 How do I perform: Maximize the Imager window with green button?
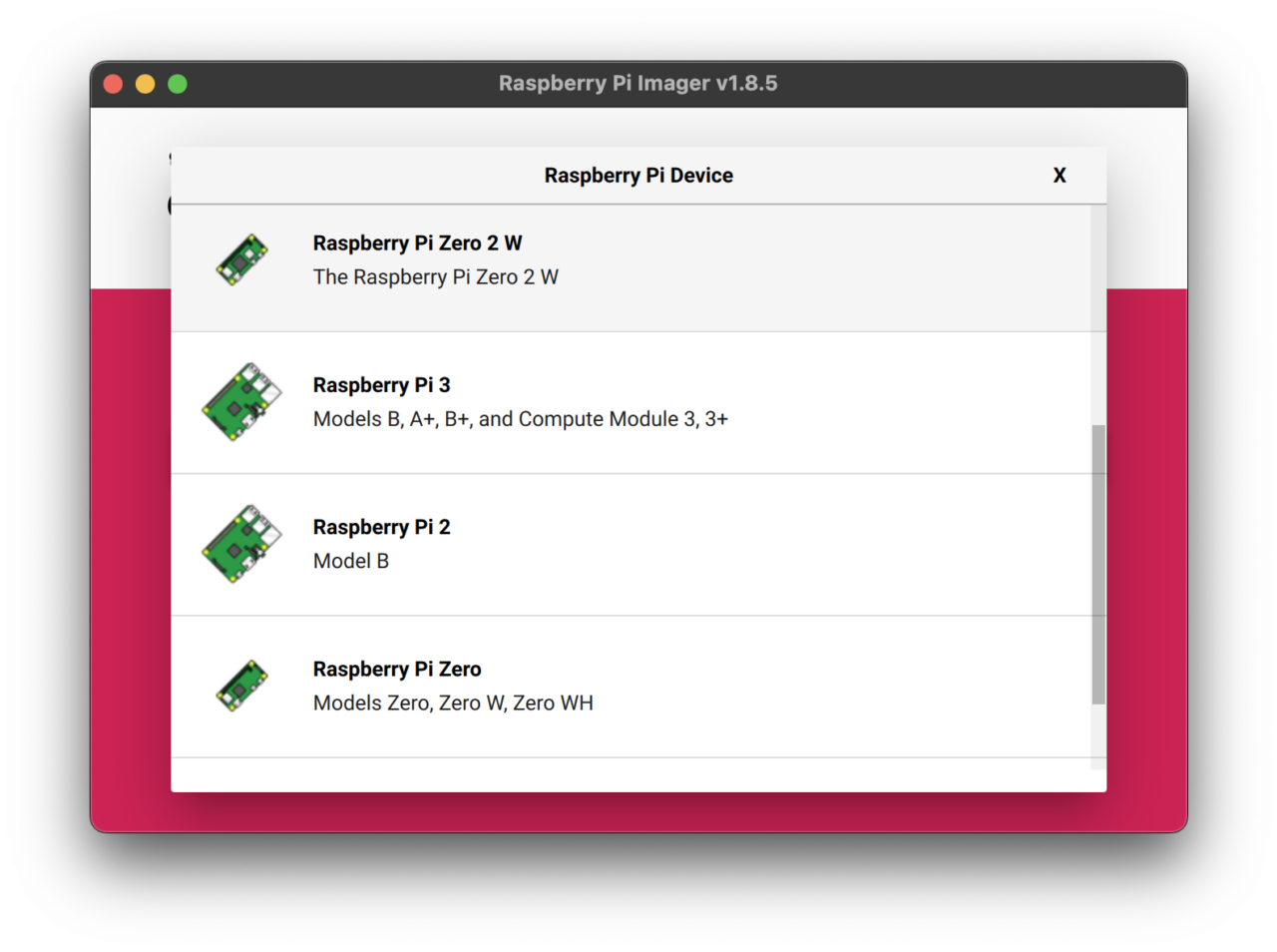[x=178, y=84]
